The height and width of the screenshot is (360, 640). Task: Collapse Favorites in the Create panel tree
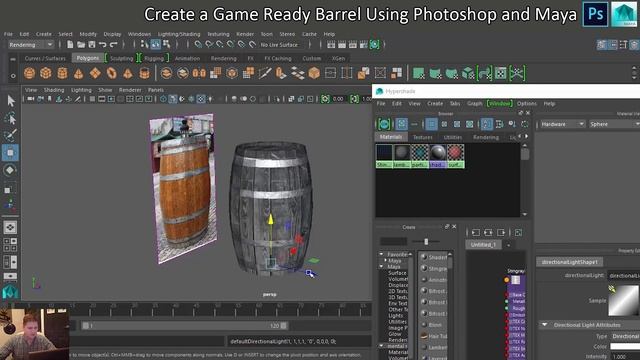[x=381, y=254]
